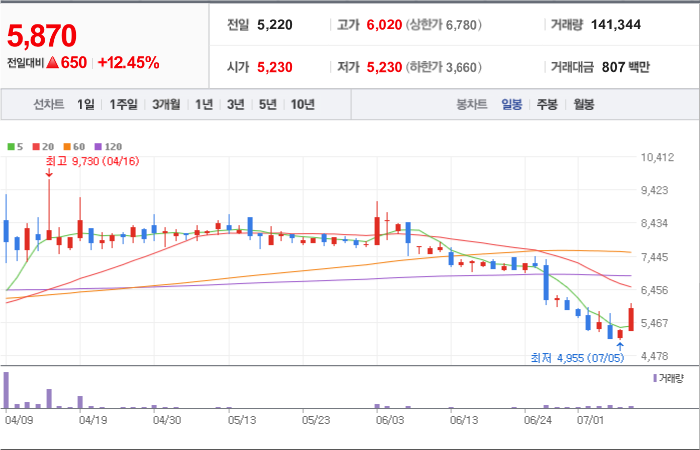Click the 05/23 date axis label
The height and width of the screenshot is (450, 700).
[x=316, y=420]
